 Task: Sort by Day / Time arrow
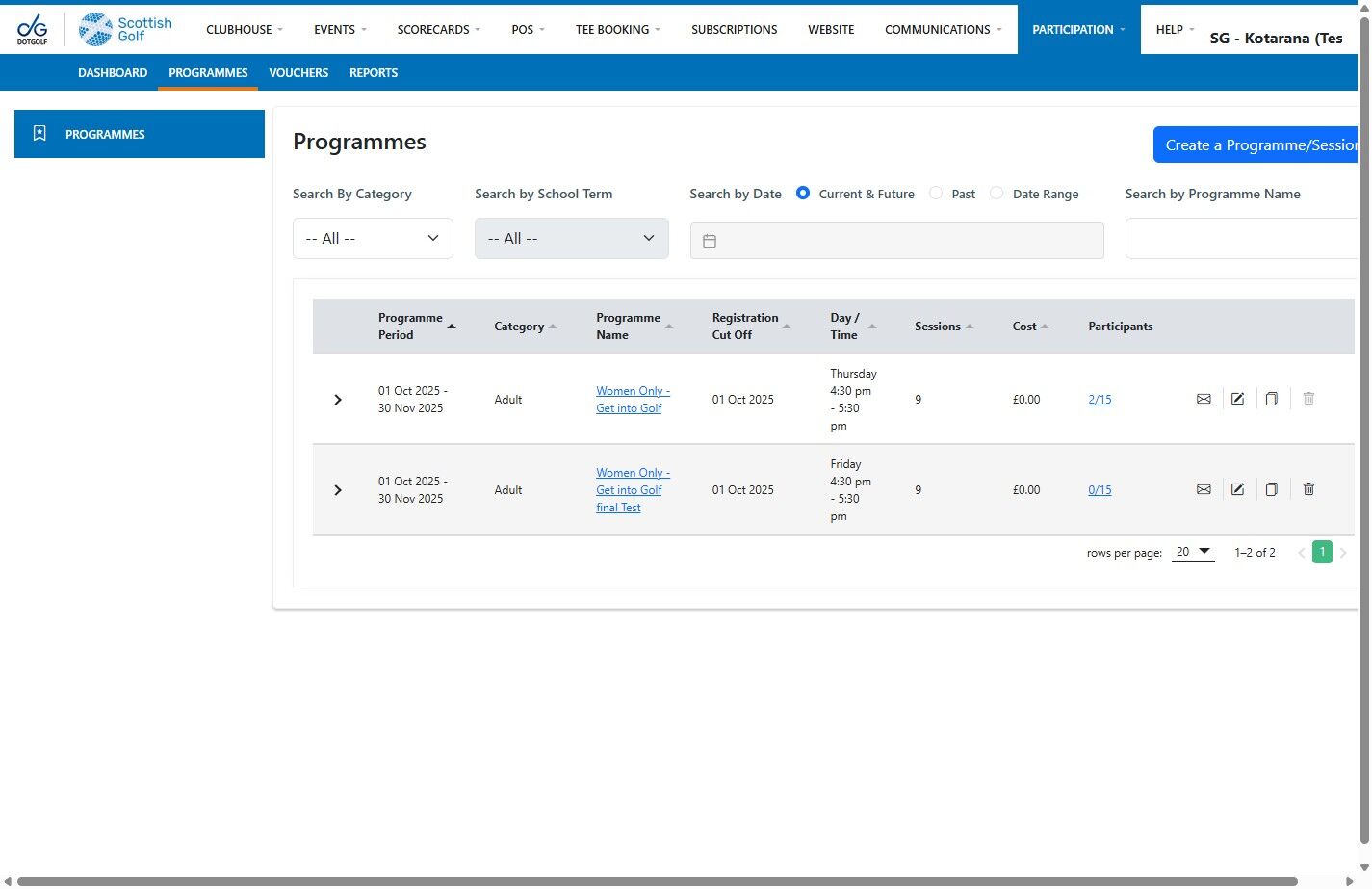872,327
